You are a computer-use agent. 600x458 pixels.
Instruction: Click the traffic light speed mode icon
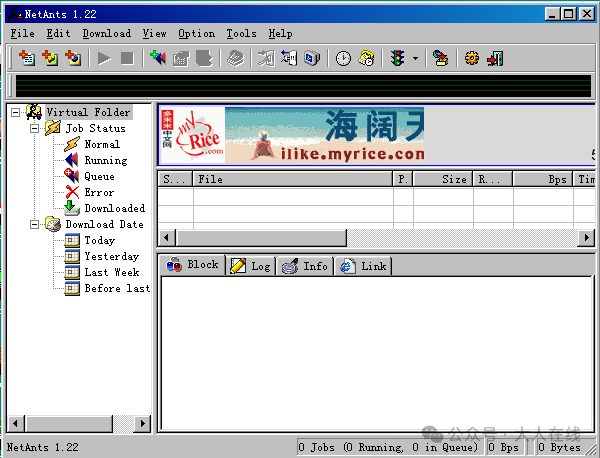[x=398, y=58]
